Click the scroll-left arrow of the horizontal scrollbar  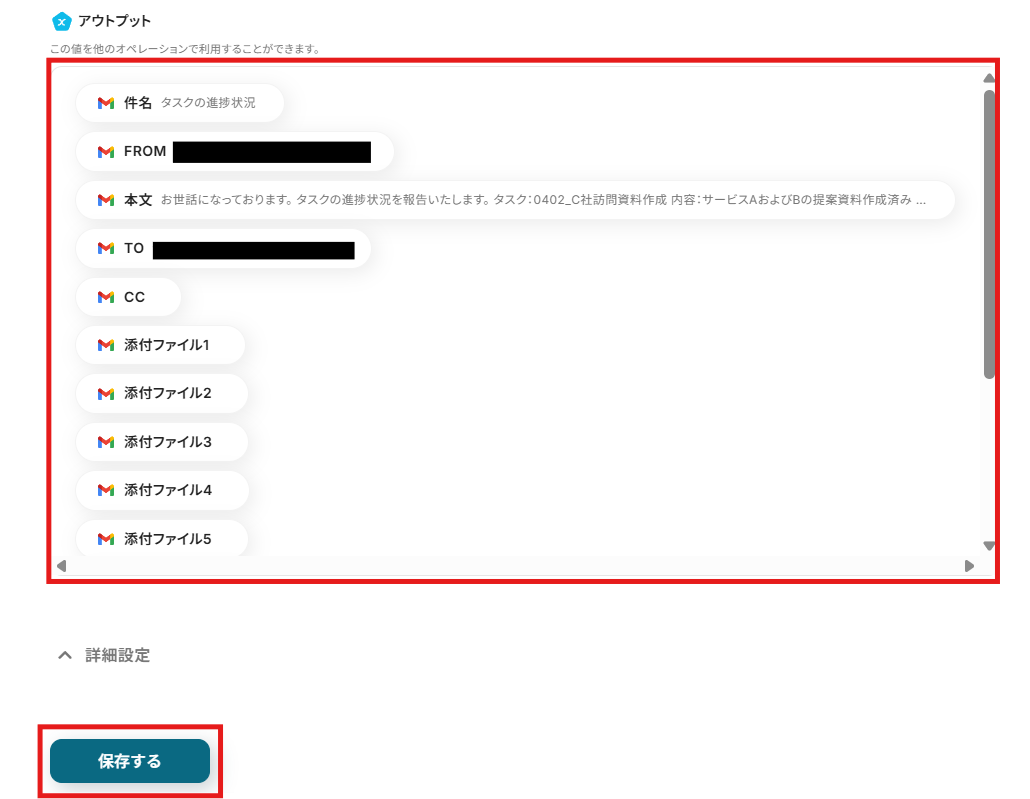[x=62, y=566]
